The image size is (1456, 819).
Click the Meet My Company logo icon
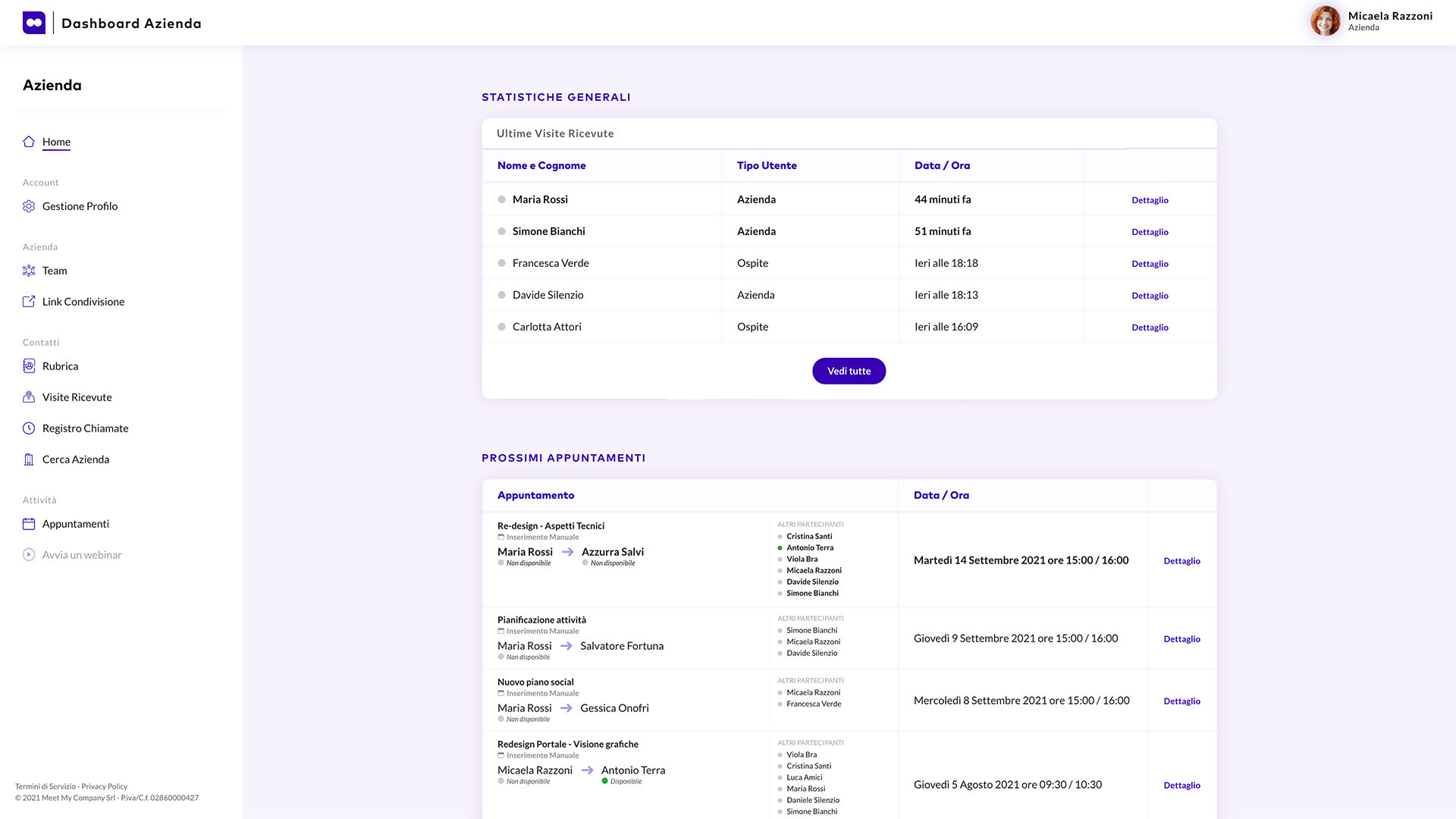click(x=34, y=23)
